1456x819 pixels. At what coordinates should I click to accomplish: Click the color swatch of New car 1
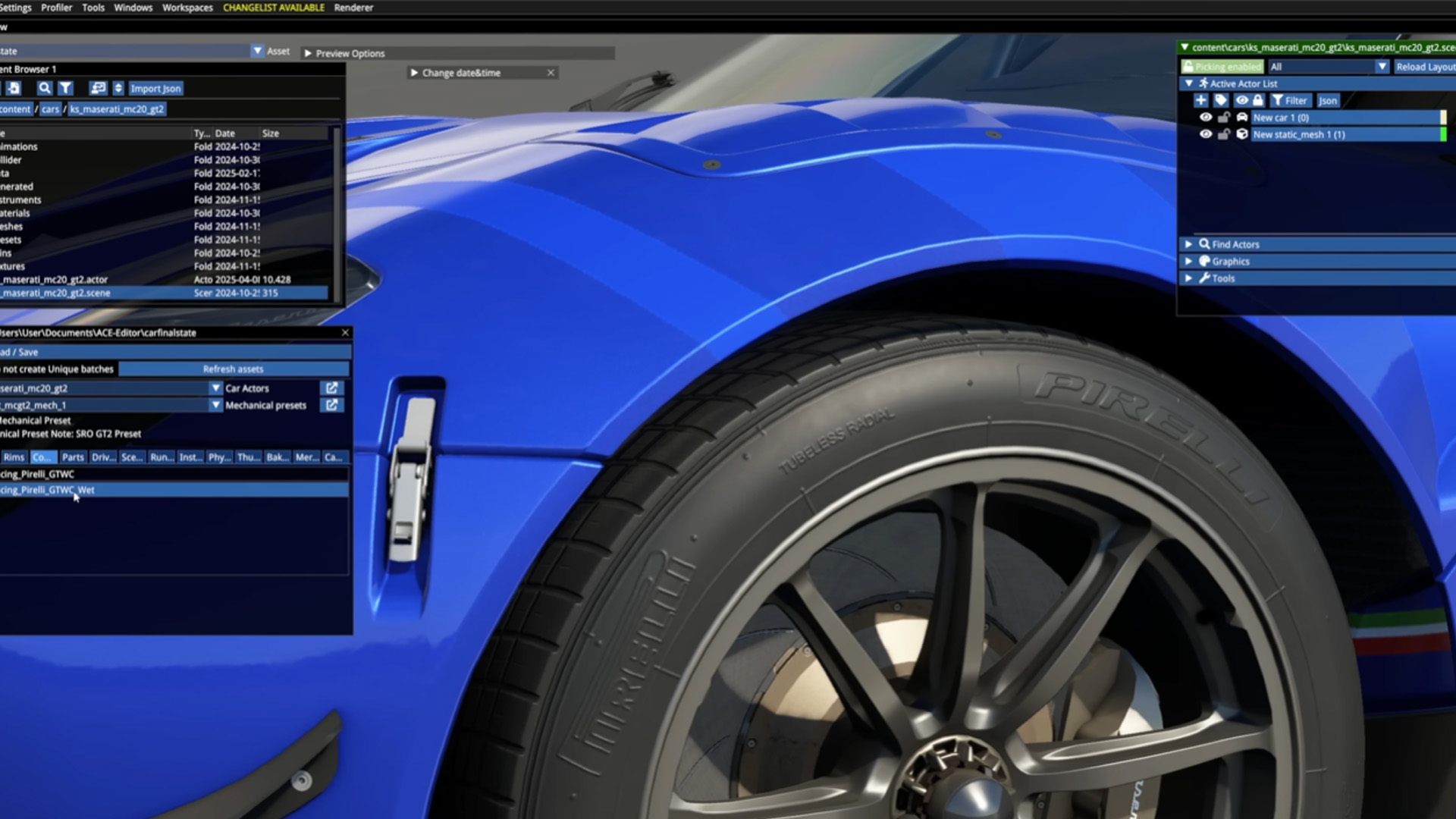tap(1442, 118)
